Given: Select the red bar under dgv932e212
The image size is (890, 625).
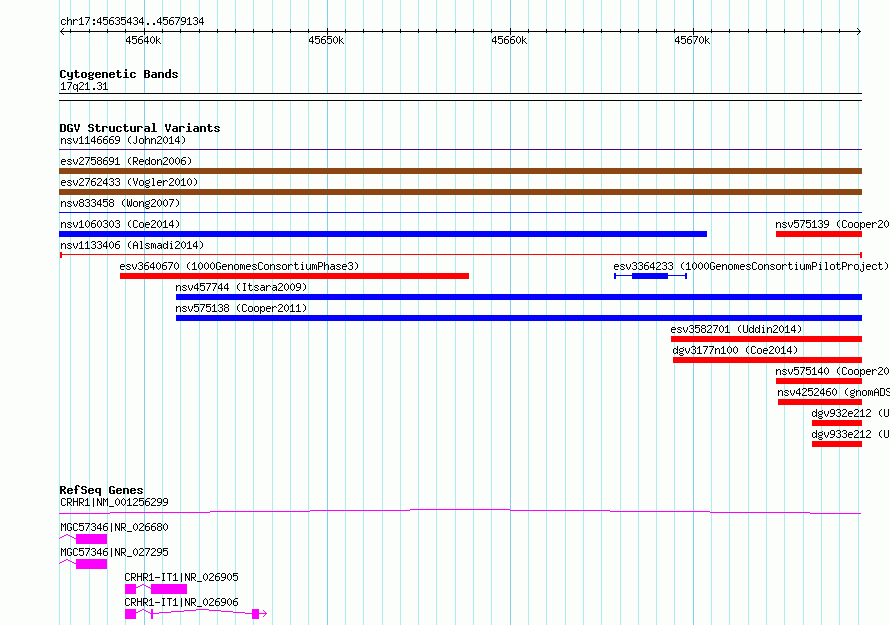Looking at the screenshot, I should [x=837, y=423].
